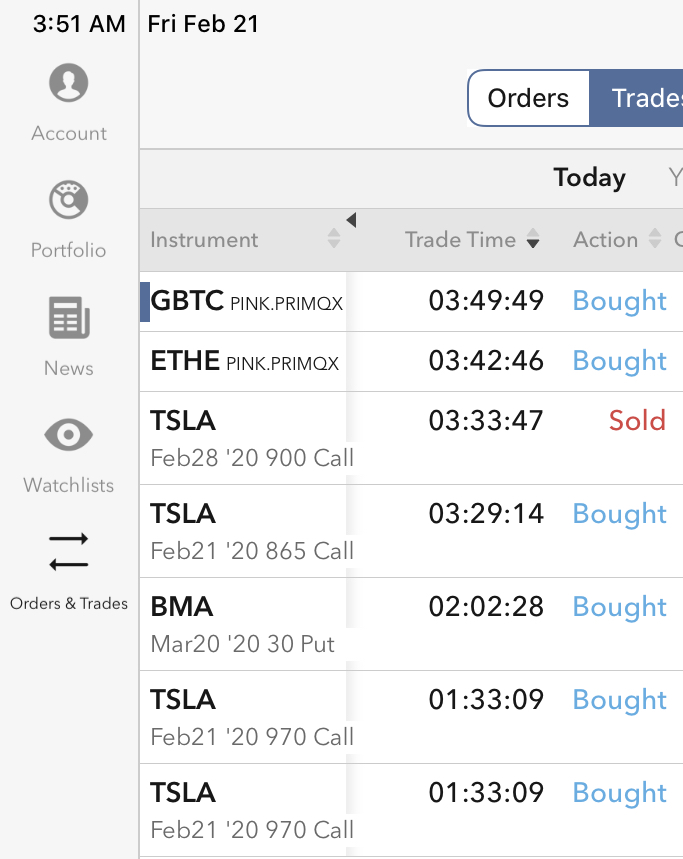Select the TSLA Feb21 865 Call trade
Screen dimensions: 683x859
252,531
